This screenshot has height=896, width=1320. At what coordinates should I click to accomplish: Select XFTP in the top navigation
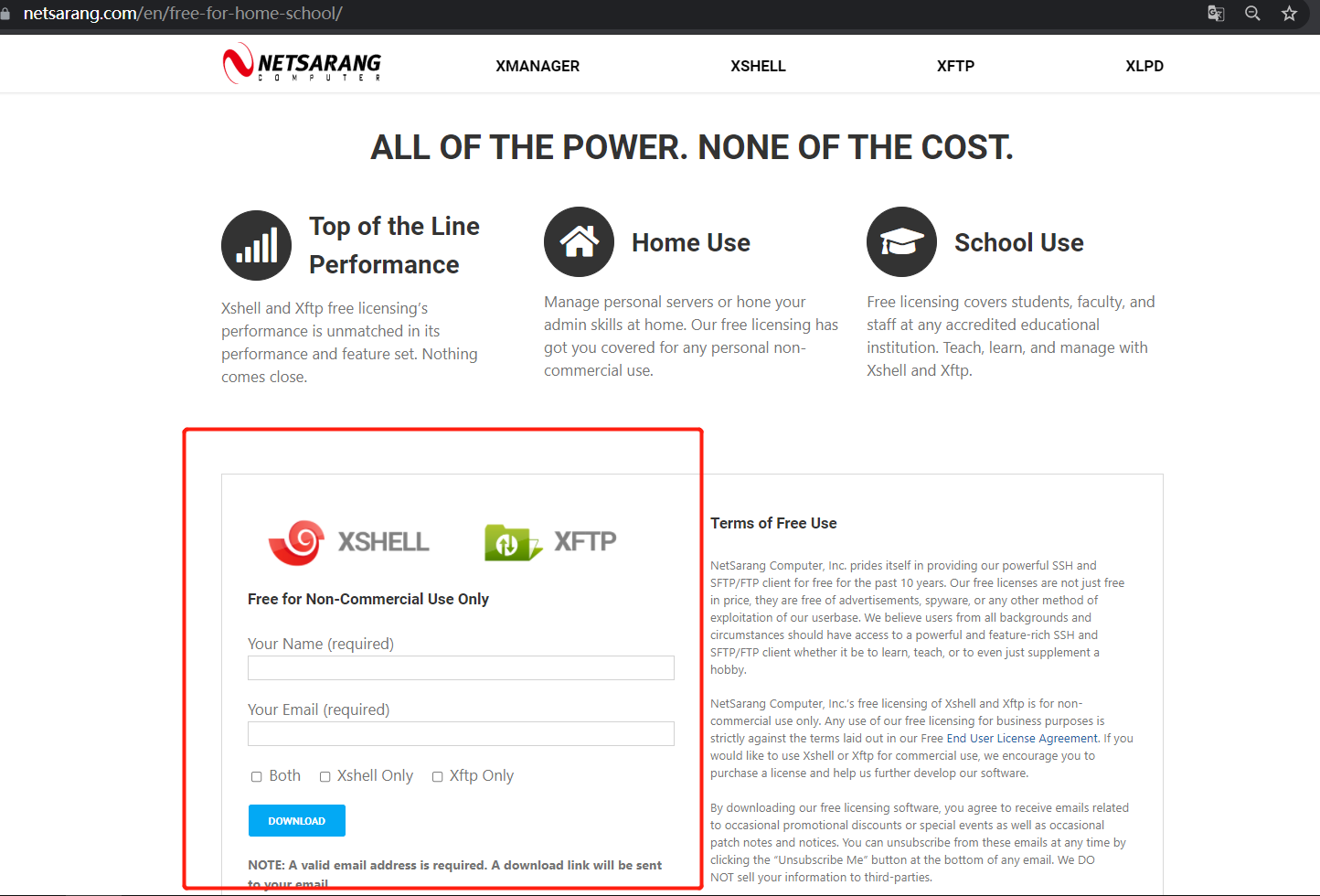tap(955, 66)
